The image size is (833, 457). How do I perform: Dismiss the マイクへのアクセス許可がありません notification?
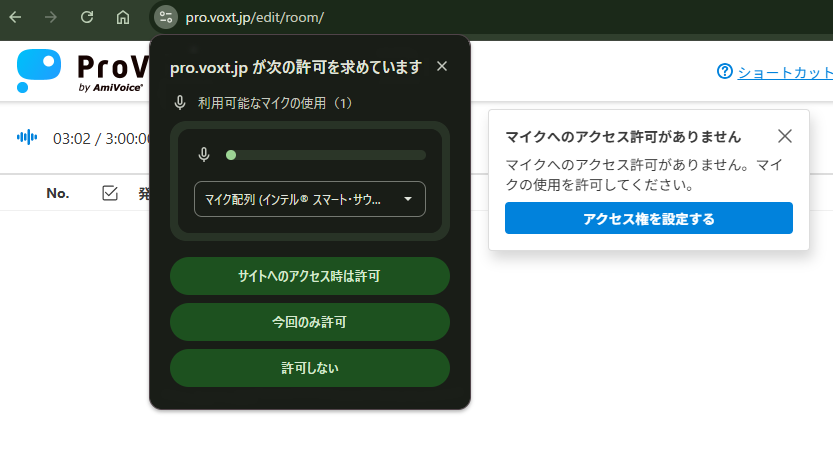point(785,136)
